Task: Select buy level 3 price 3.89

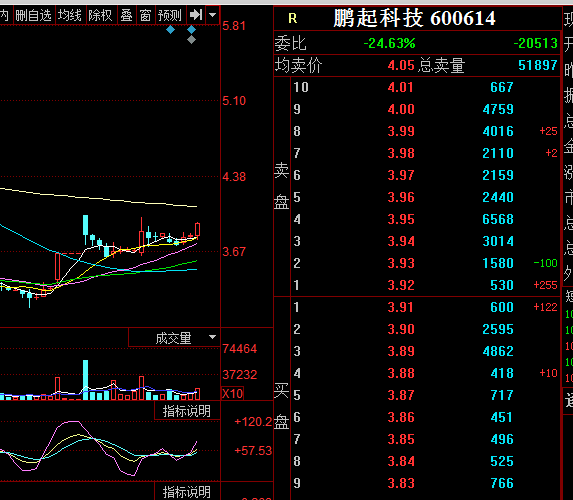Action: pyautogui.click(x=401, y=351)
